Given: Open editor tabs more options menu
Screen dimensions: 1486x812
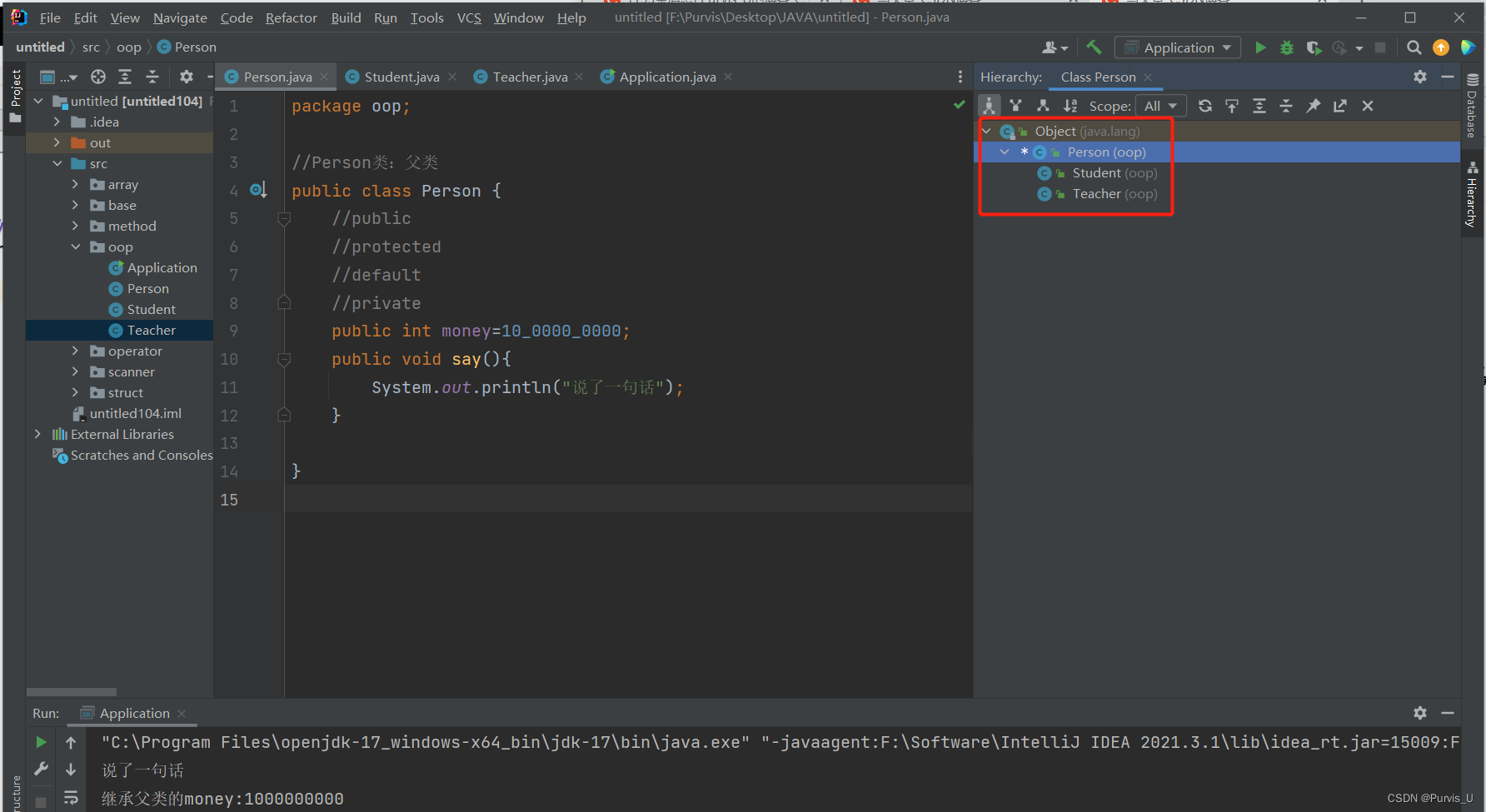Looking at the screenshot, I should pyautogui.click(x=960, y=77).
